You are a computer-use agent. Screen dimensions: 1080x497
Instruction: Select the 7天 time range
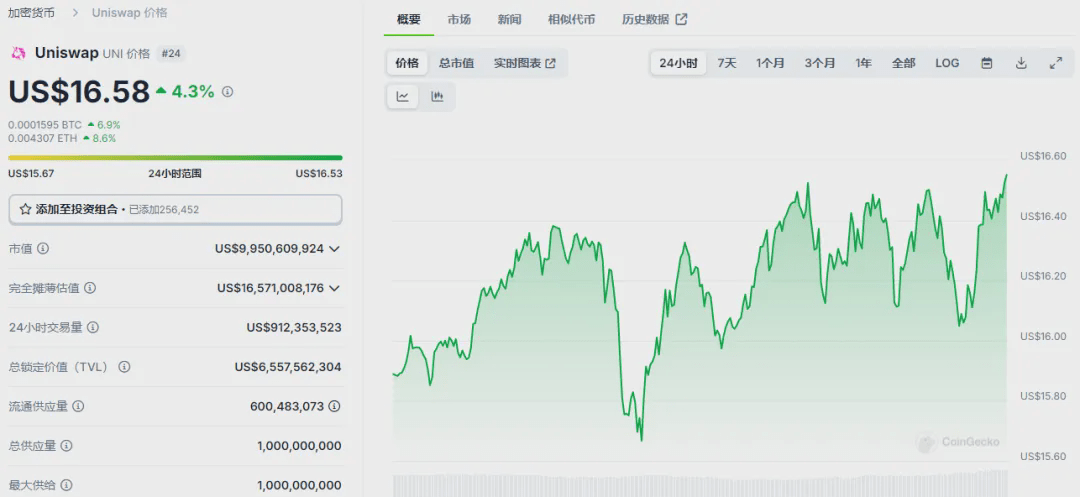pyautogui.click(x=727, y=63)
